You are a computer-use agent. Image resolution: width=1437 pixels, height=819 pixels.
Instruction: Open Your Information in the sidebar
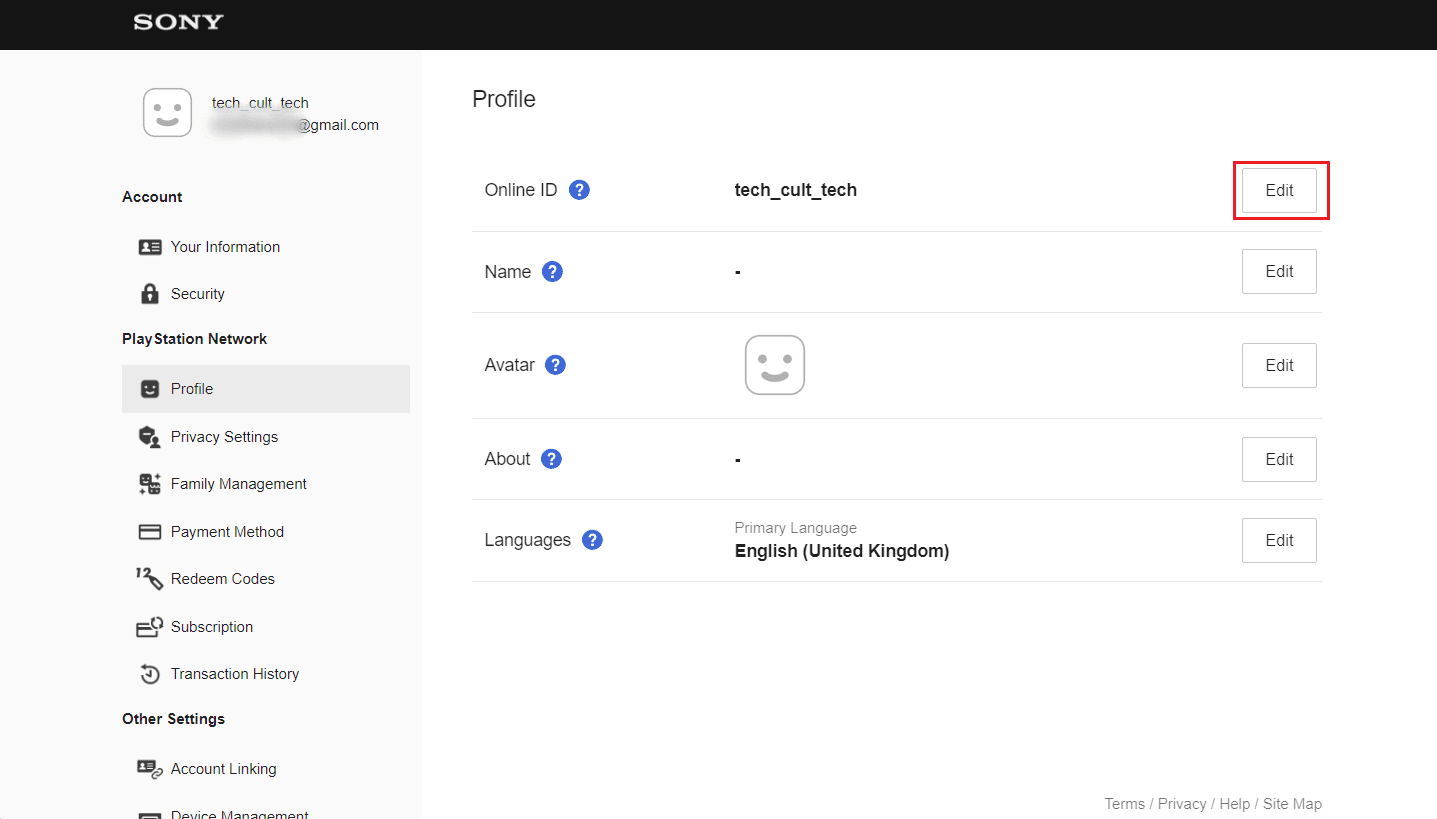(x=225, y=247)
